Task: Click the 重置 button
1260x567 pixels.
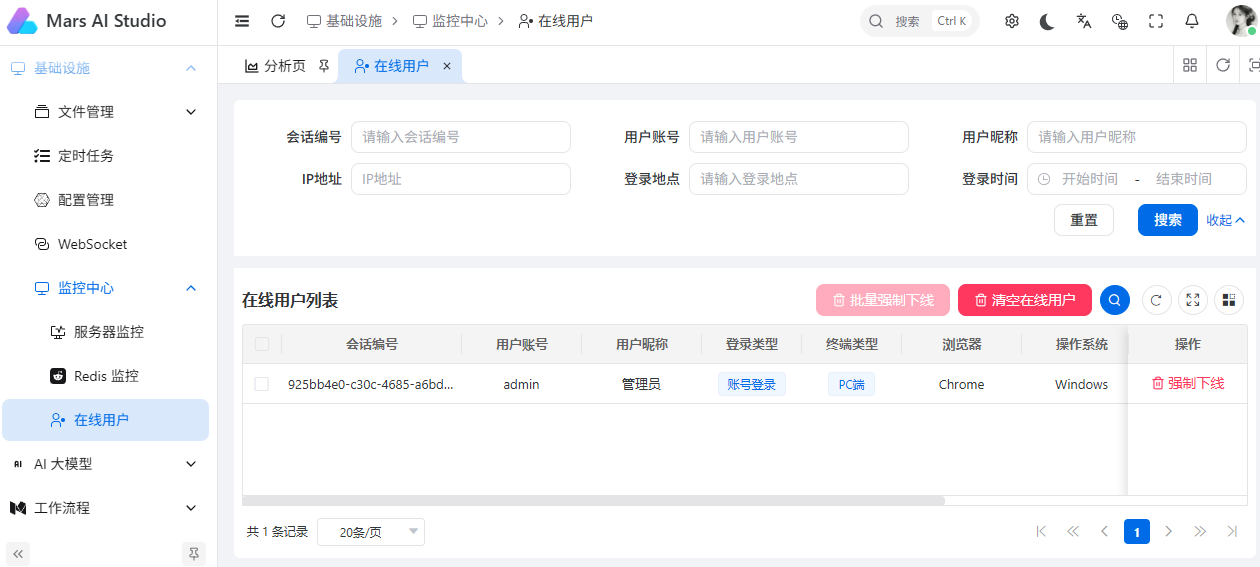Action: point(1084,220)
